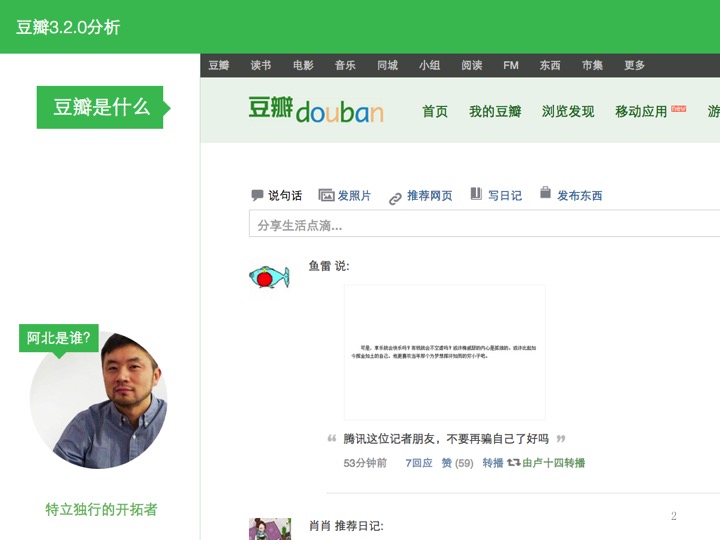Click the shopping bag icon beside 发布东西
This screenshot has width=720, height=540.
click(x=545, y=192)
